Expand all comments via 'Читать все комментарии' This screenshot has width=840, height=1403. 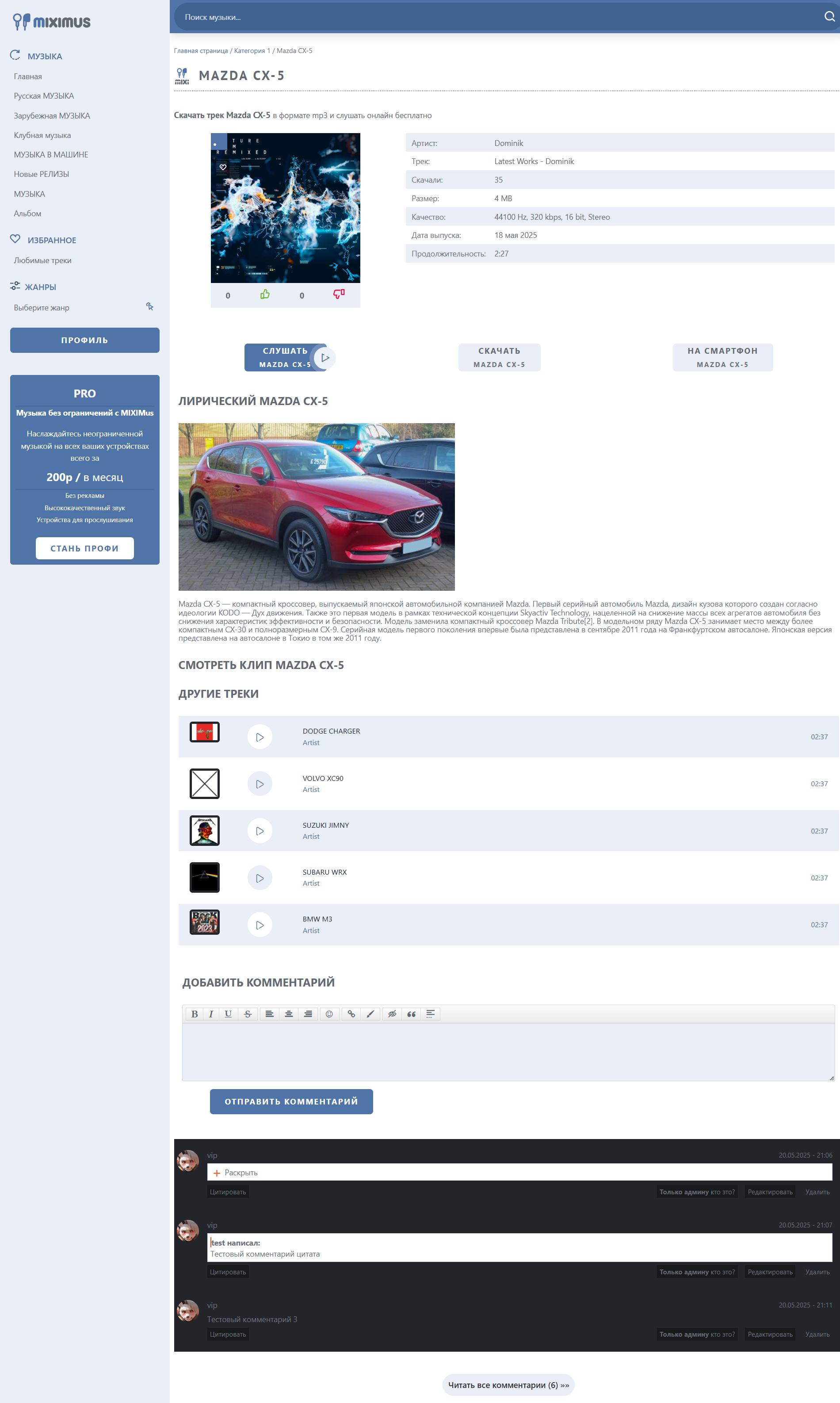tap(508, 1385)
